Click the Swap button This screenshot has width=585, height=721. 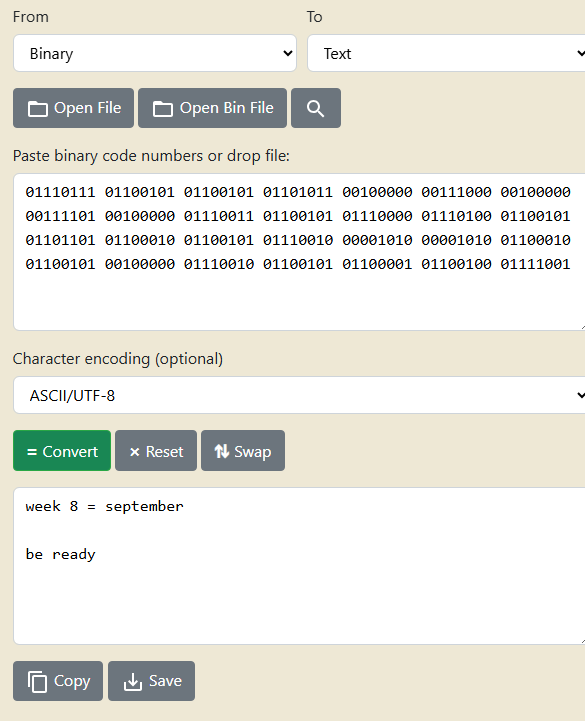[243, 451]
